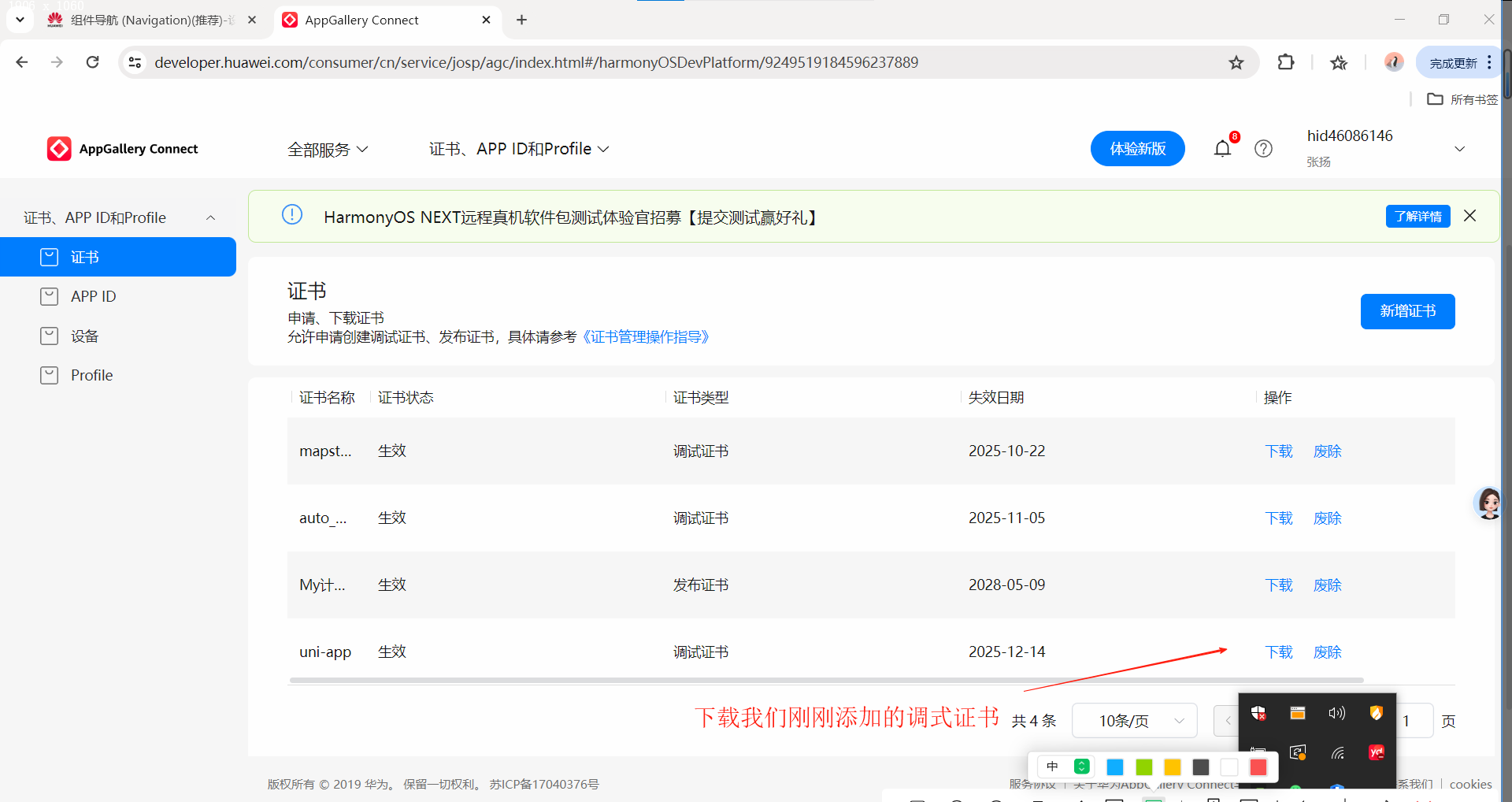Screen dimensions: 1512x802
Task: Open the tab search dropdown arrow
Action: [20, 20]
